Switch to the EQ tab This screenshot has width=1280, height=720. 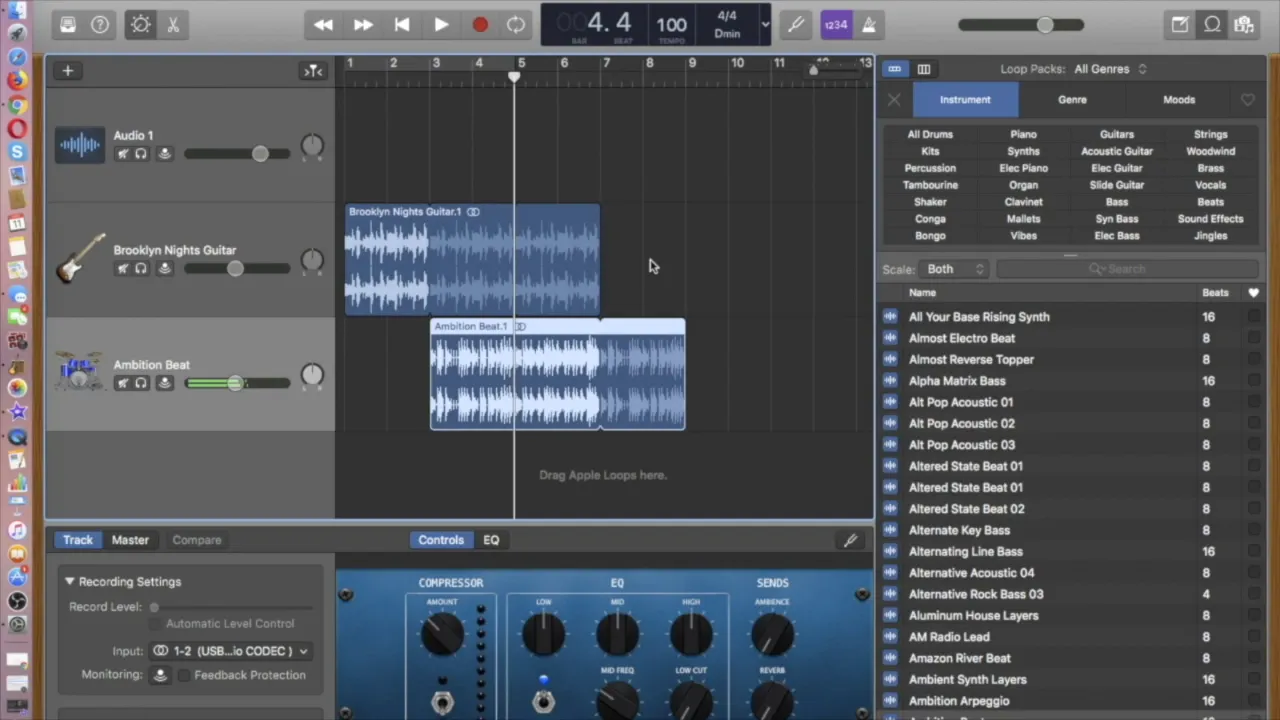click(x=491, y=540)
